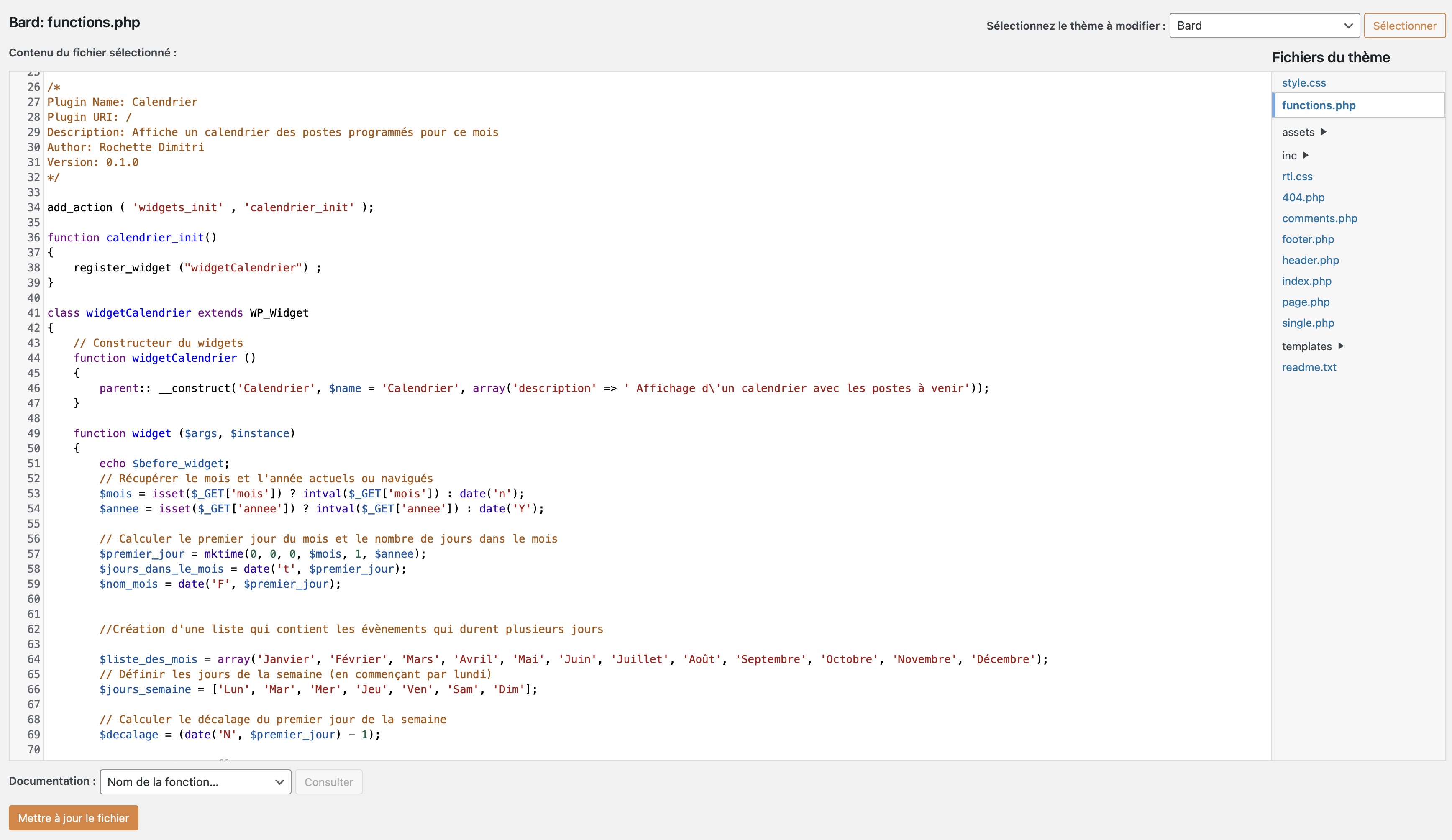Click the Sélectionner button

[1404, 26]
